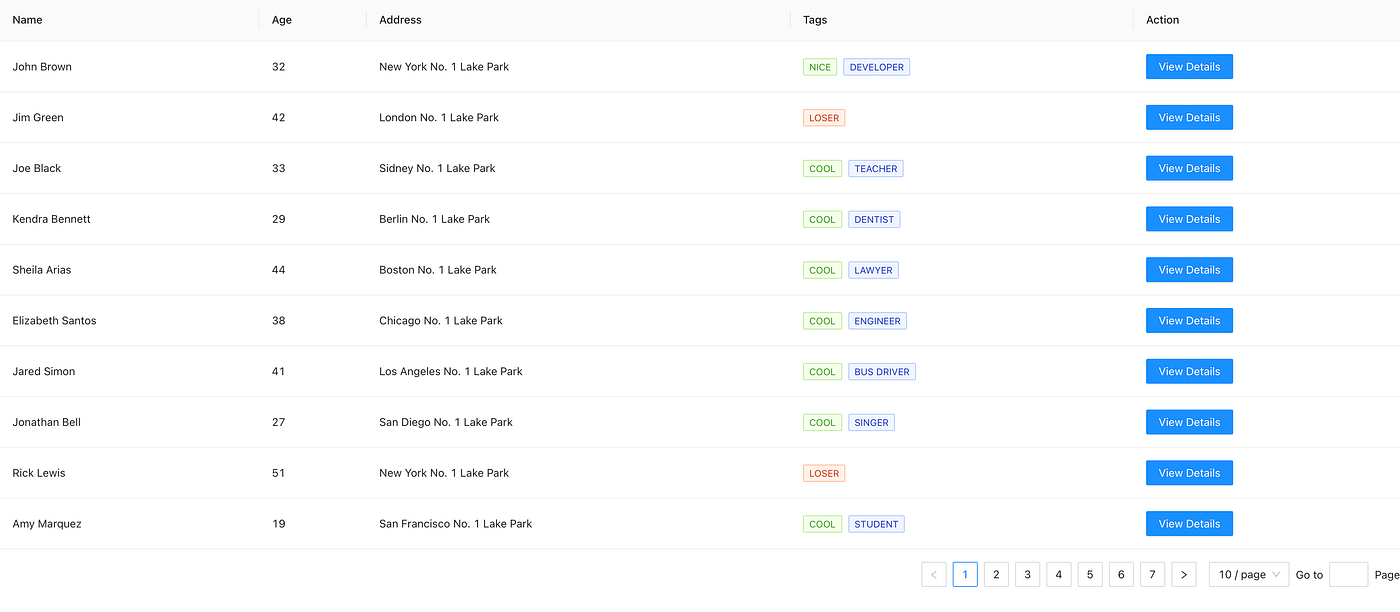
Task: Jump to page 7 in pagination
Action: 1152,574
